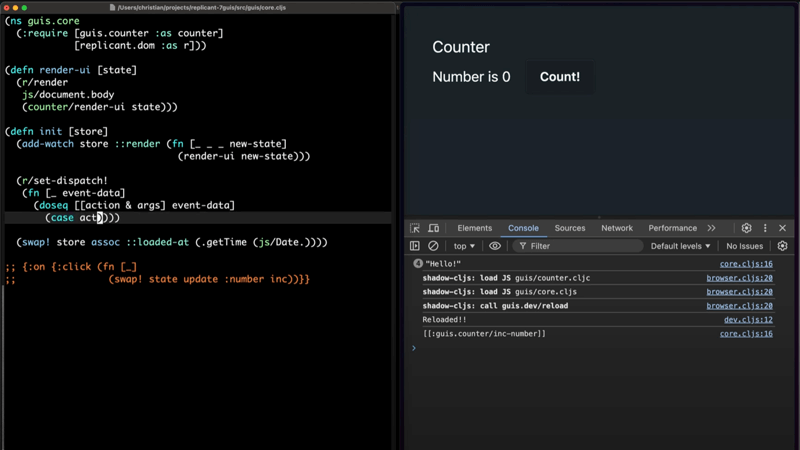
Task: Close the DevTools panel
Action: [x=783, y=228]
